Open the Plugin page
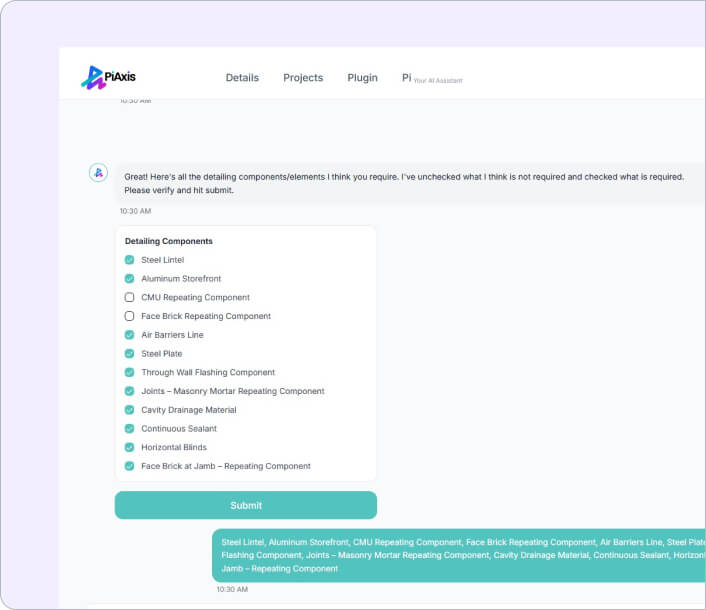 tap(362, 78)
